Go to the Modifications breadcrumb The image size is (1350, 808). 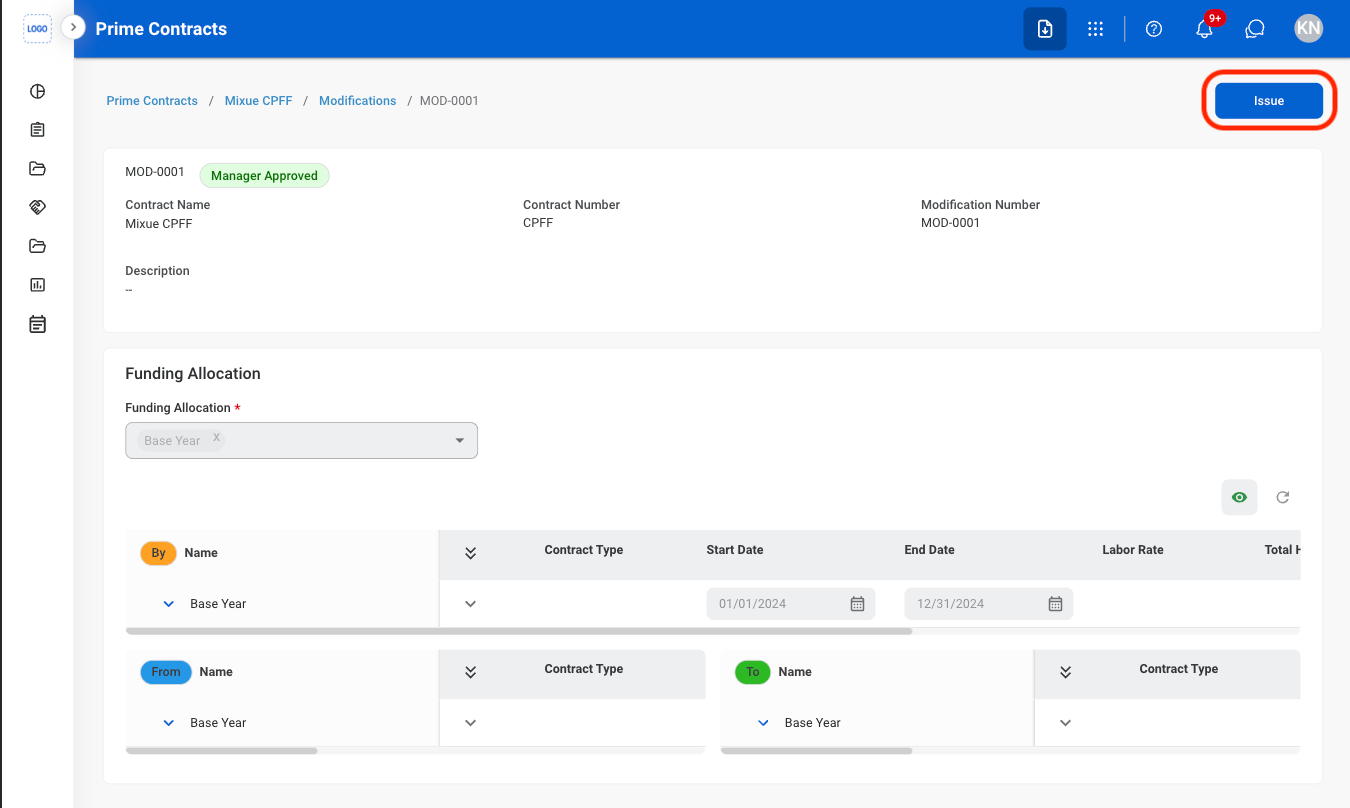(358, 101)
